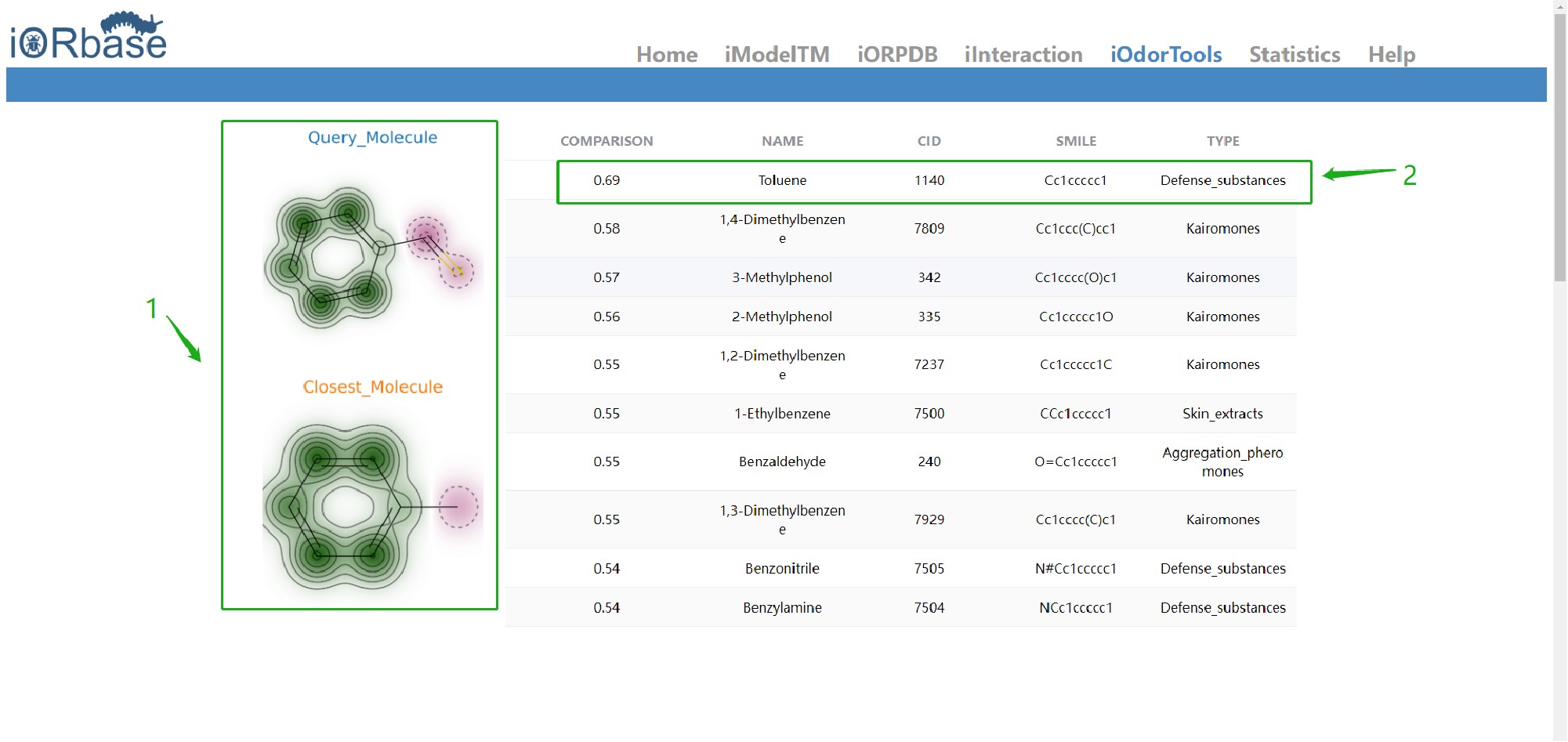1568x742 pixels.
Task: Click the NAME column header
Action: click(x=782, y=141)
